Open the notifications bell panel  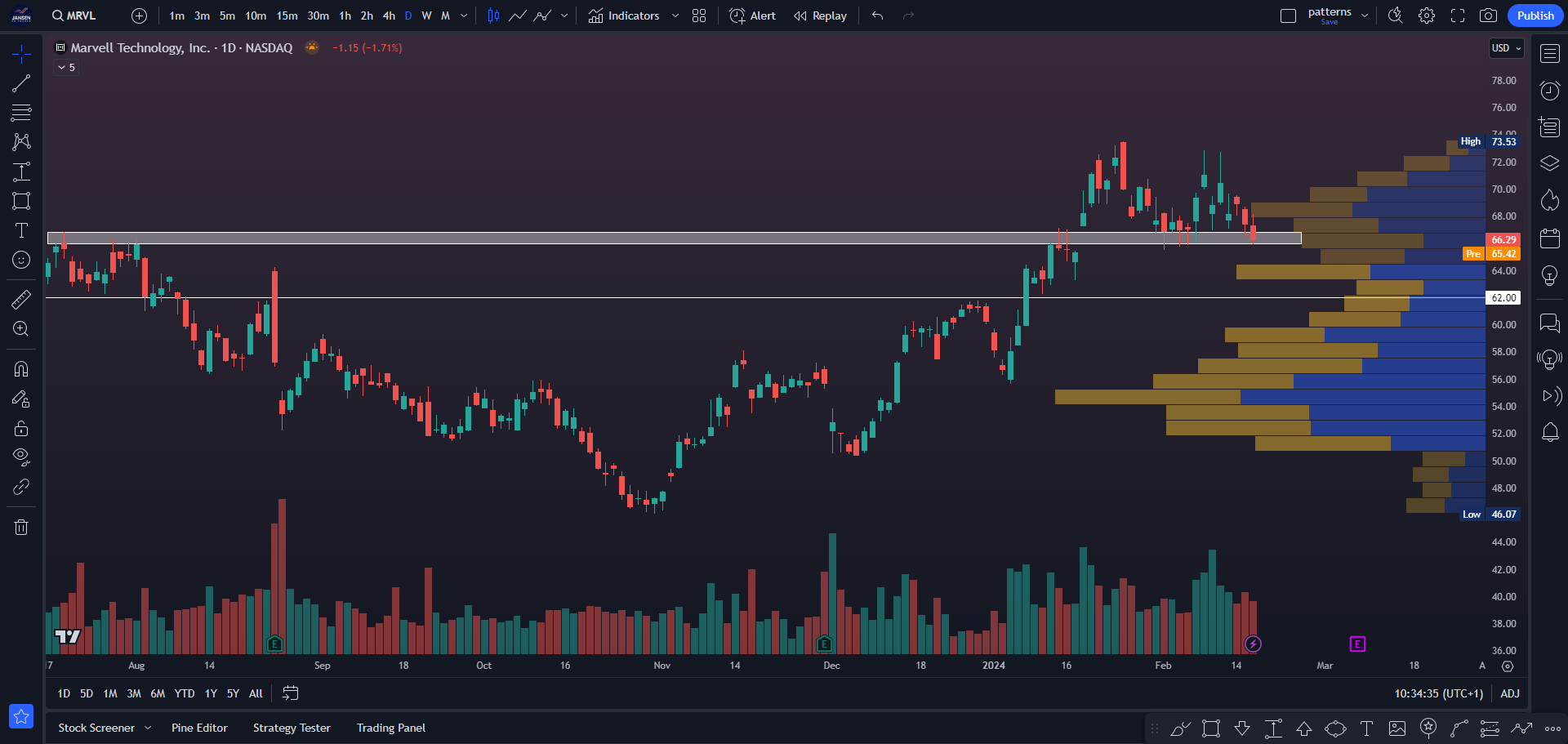point(1550,432)
